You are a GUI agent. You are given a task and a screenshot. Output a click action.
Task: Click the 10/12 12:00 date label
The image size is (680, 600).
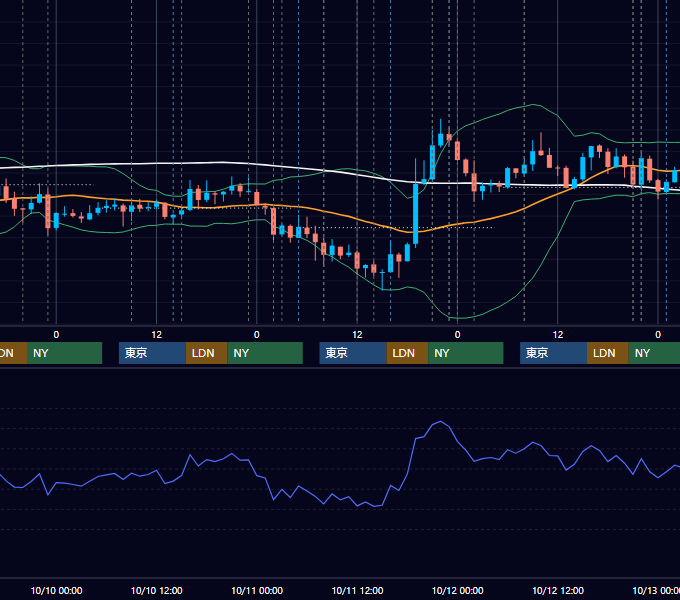[x=558, y=590]
